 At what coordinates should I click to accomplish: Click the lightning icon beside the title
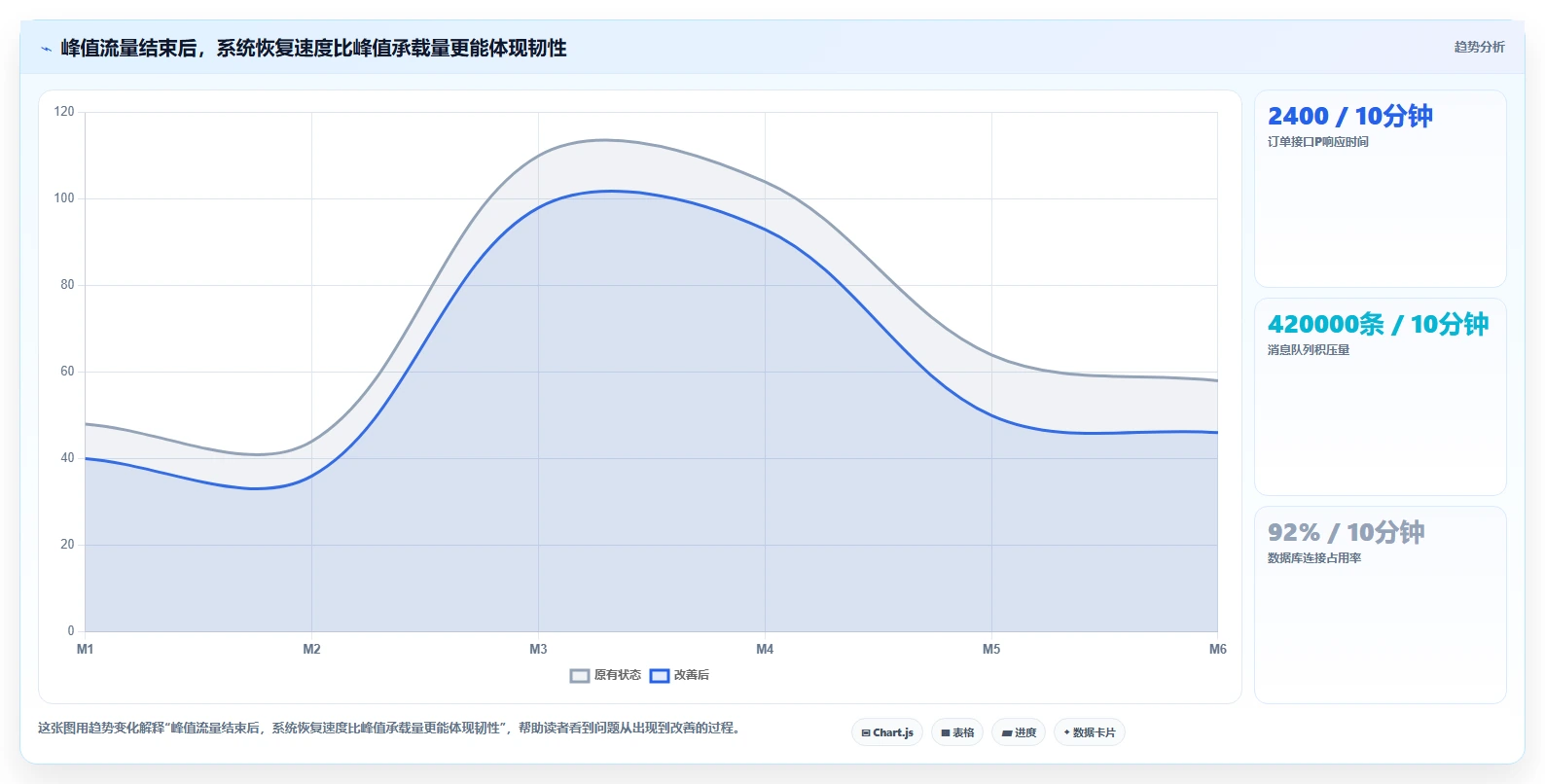(x=46, y=49)
